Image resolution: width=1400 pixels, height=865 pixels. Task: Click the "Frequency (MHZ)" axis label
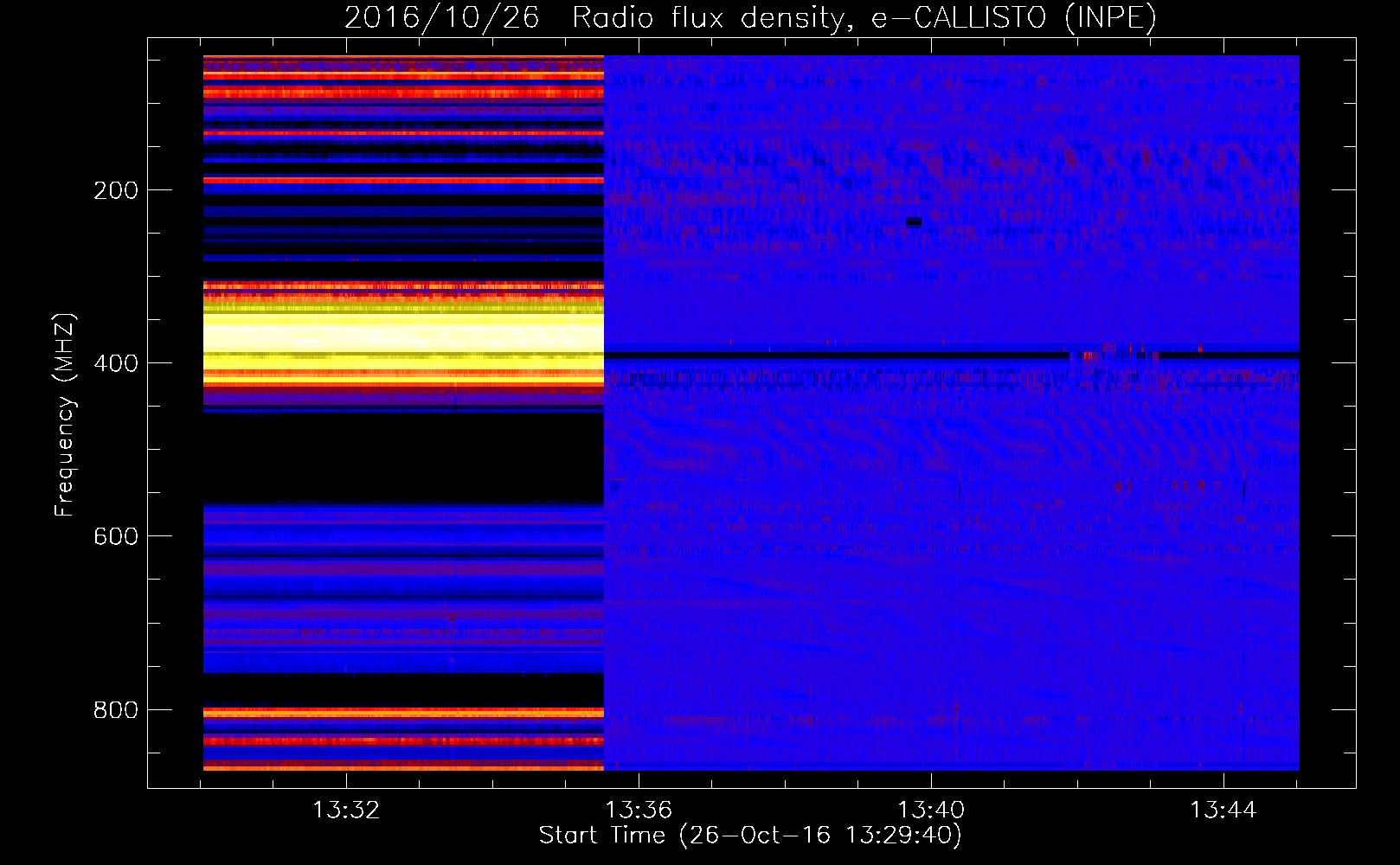tap(65, 415)
